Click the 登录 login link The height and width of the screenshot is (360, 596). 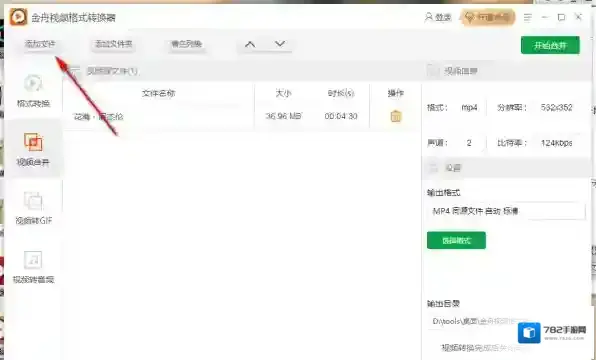pyautogui.click(x=438, y=17)
